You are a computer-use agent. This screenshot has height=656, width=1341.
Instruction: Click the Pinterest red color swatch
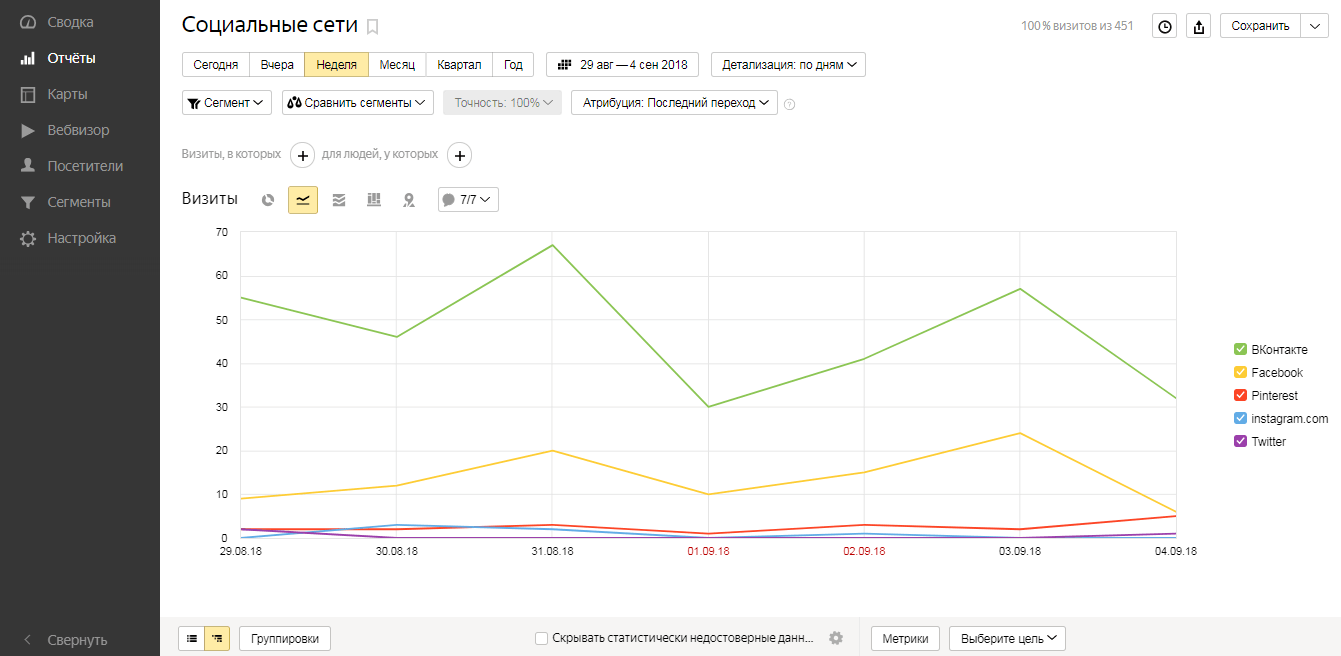[1240, 396]
